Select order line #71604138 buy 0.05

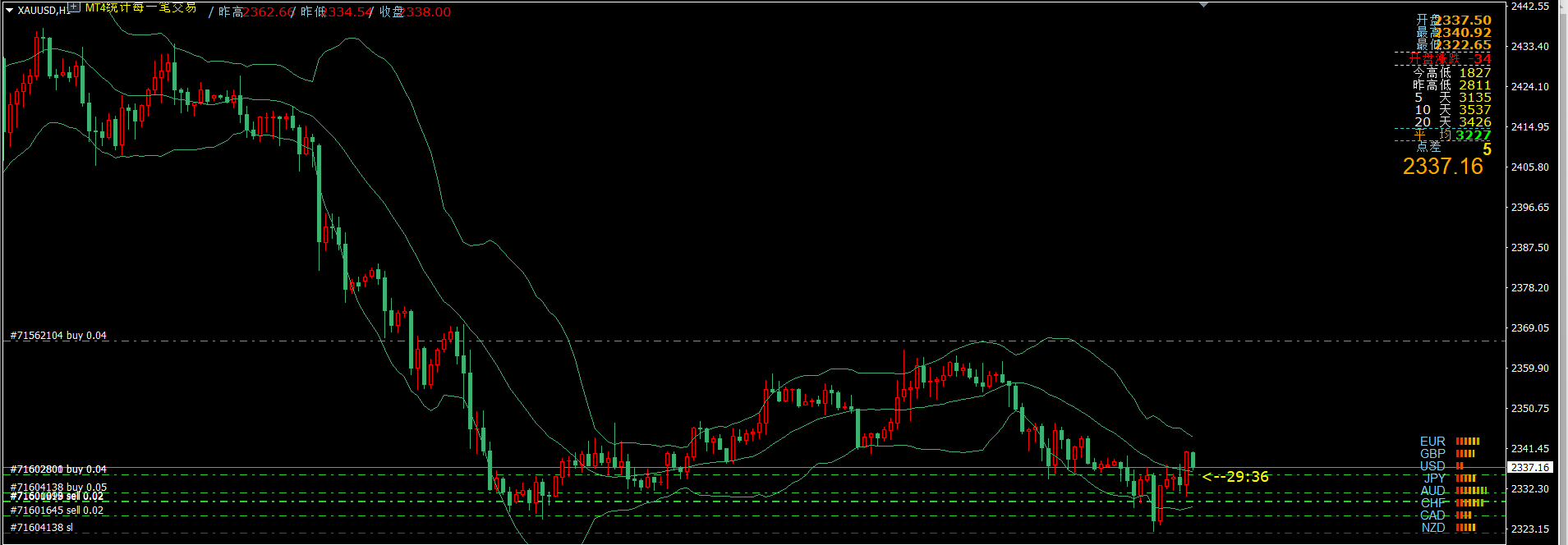click(x=58, y=488)
